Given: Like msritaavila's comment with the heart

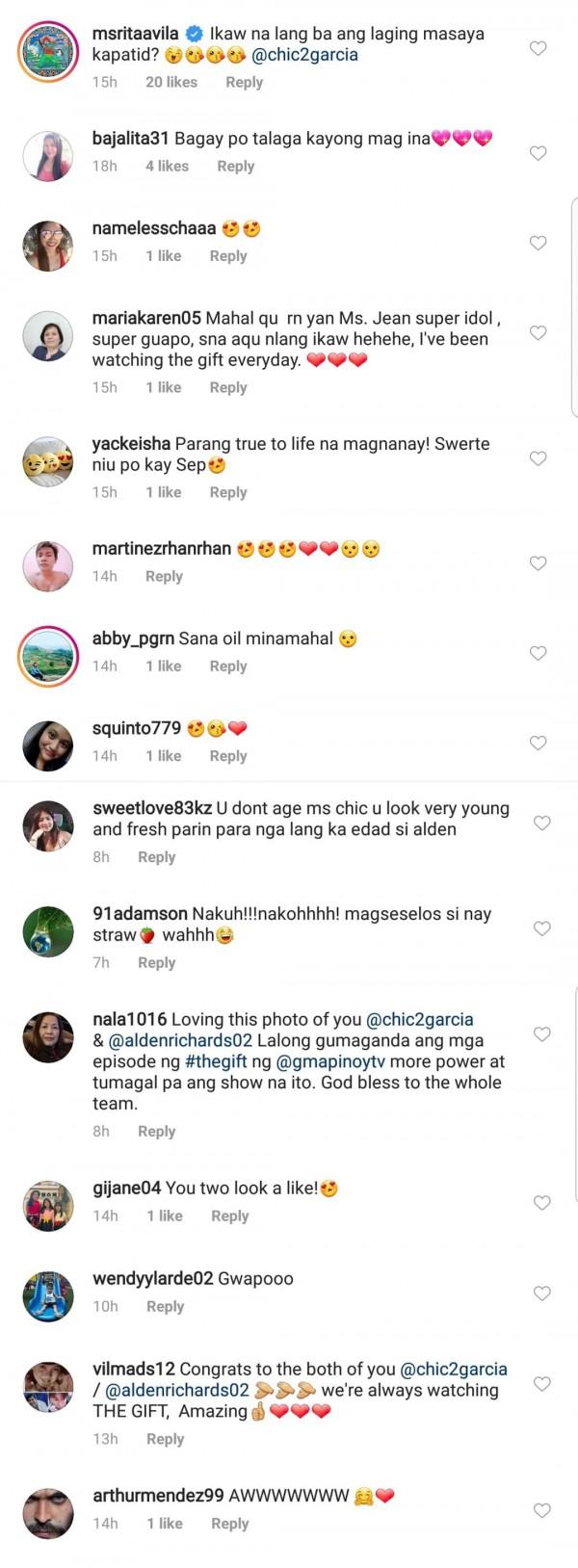Looking at the screenshot, I should coord(539,48).
